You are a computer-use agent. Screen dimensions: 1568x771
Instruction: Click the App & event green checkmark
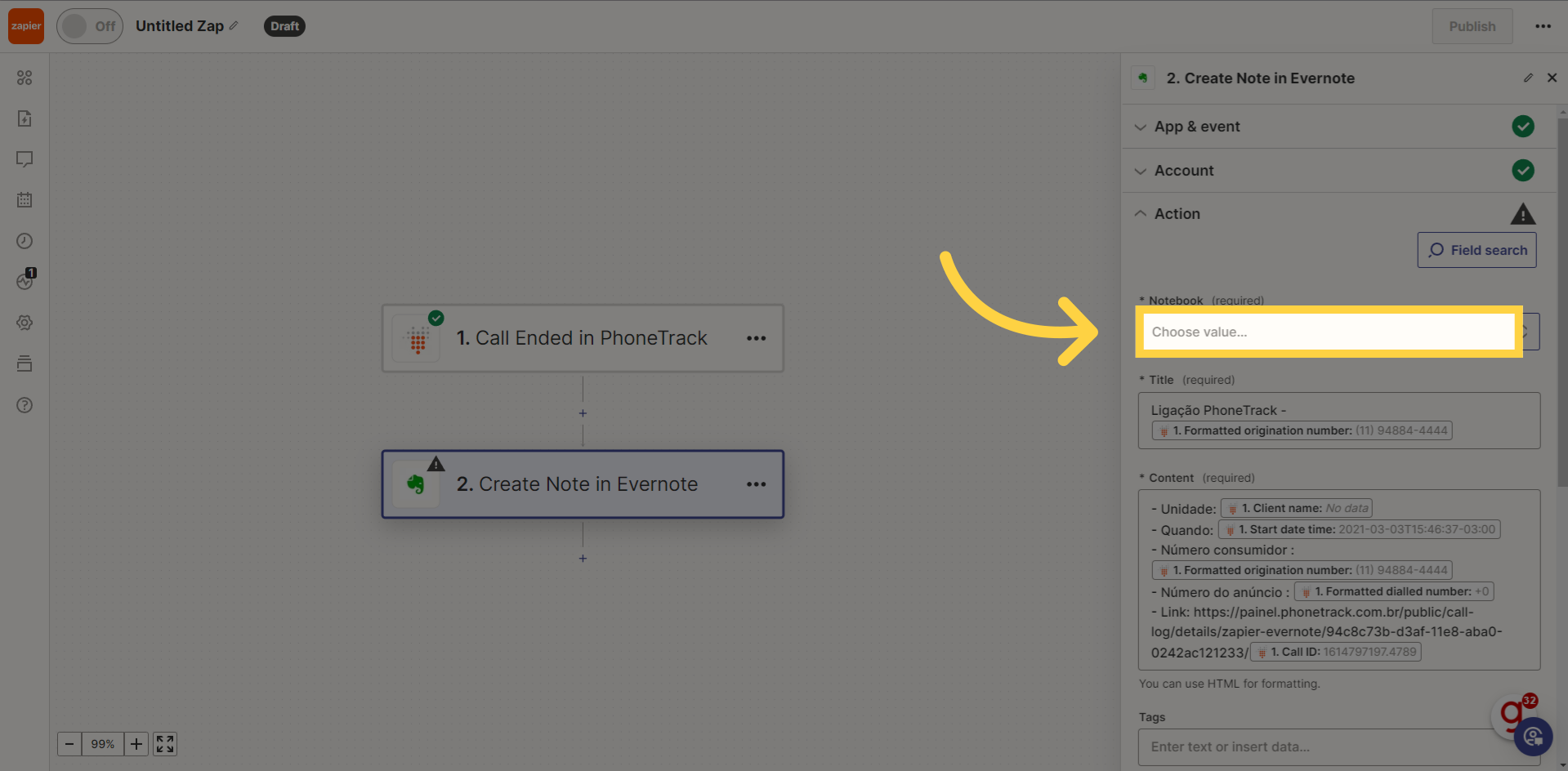point(1522,127)
